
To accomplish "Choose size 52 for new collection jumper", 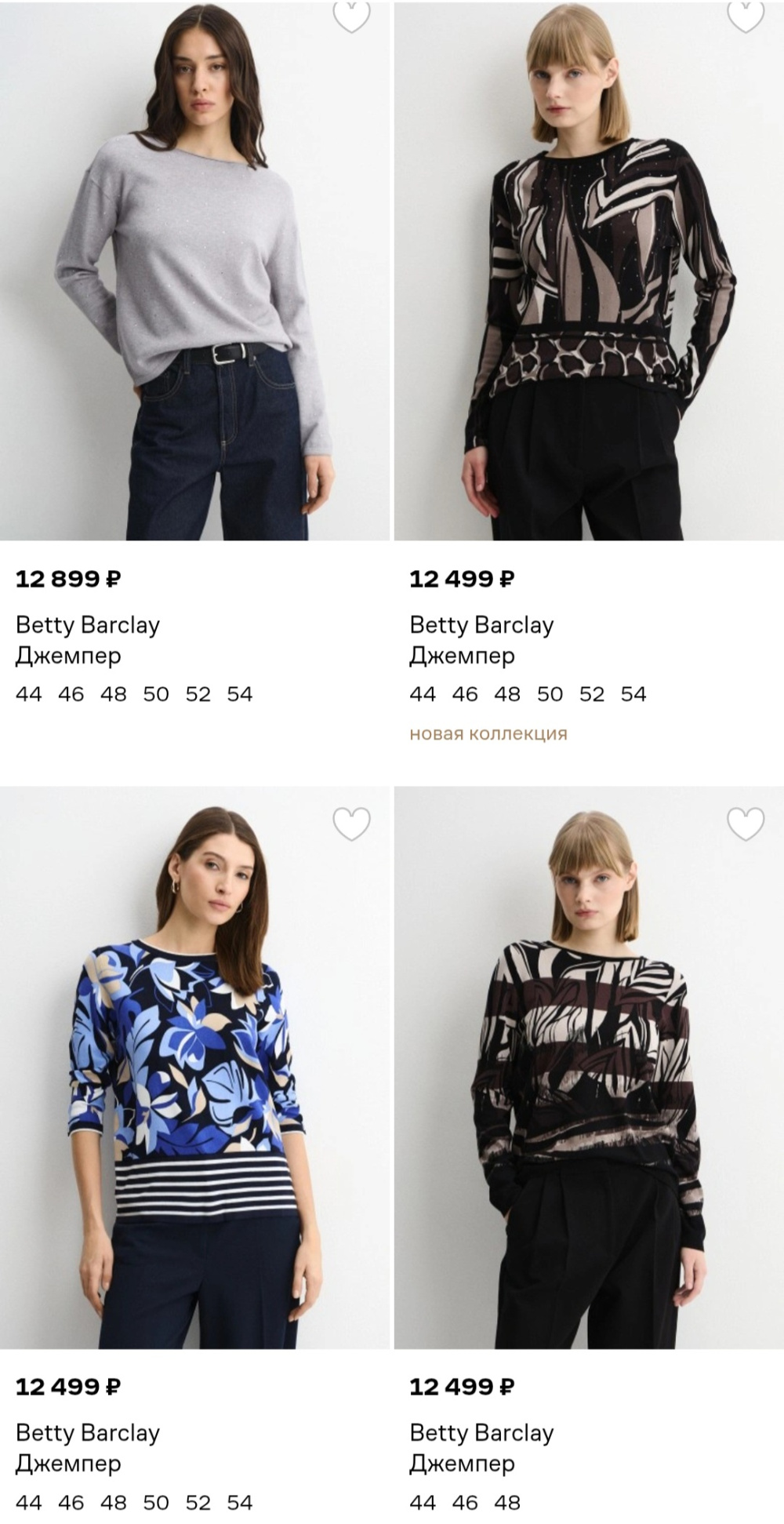I will click(592, 694).
